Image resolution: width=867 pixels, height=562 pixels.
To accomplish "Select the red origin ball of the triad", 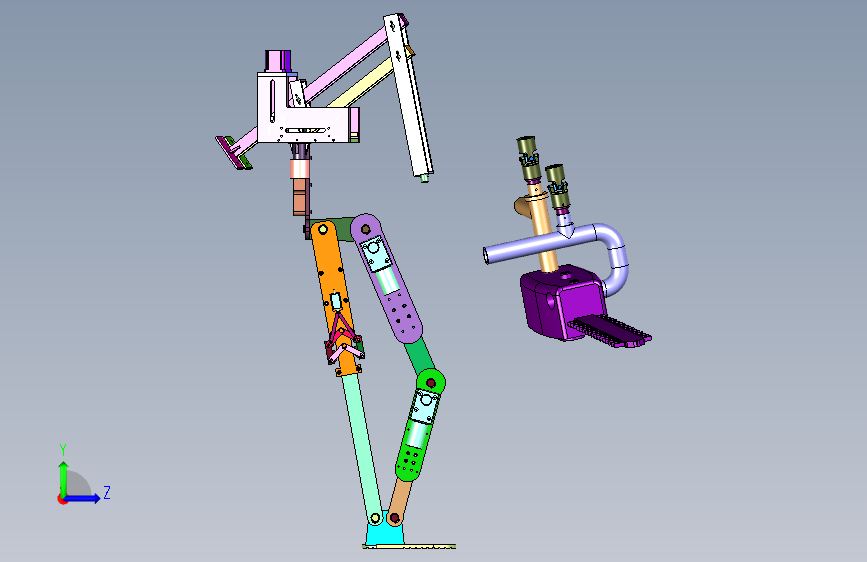I will coord(62,499).
